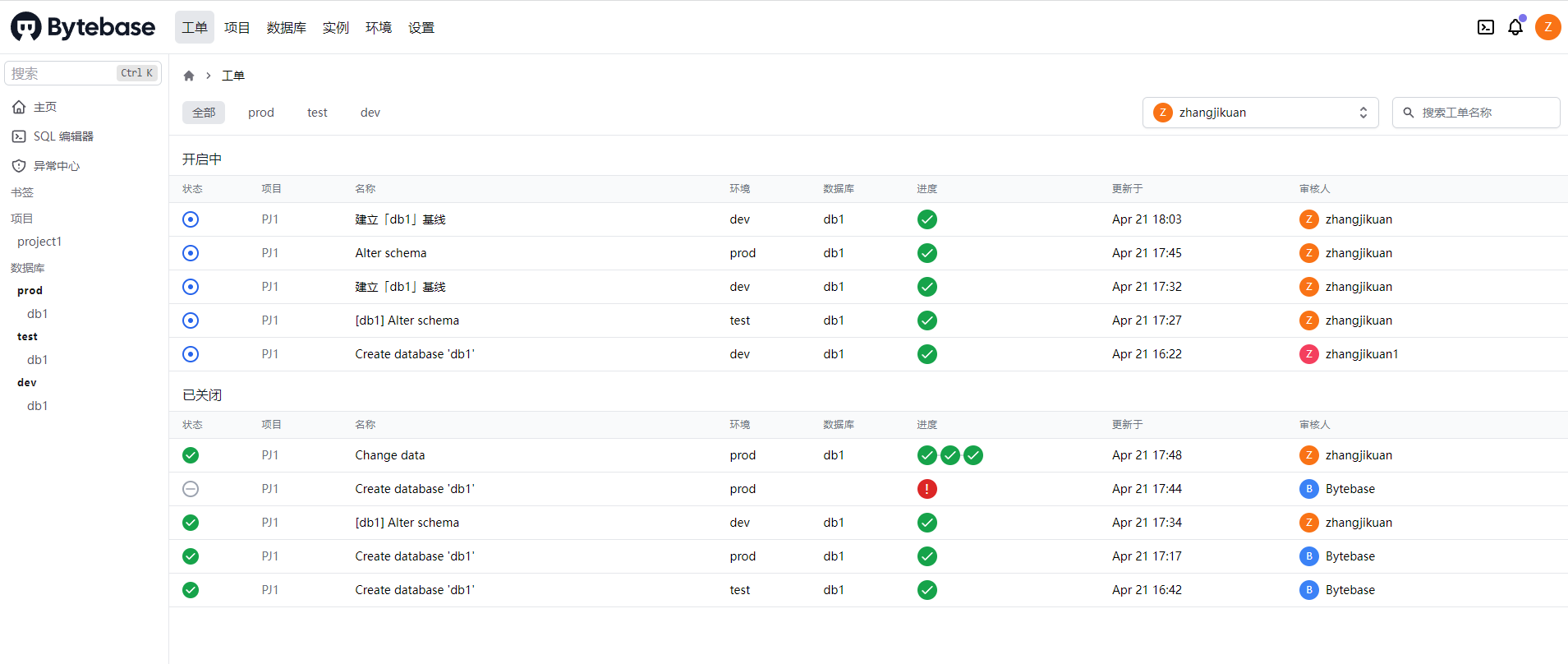Open db1 under prod in sidebar

point(38,314)
